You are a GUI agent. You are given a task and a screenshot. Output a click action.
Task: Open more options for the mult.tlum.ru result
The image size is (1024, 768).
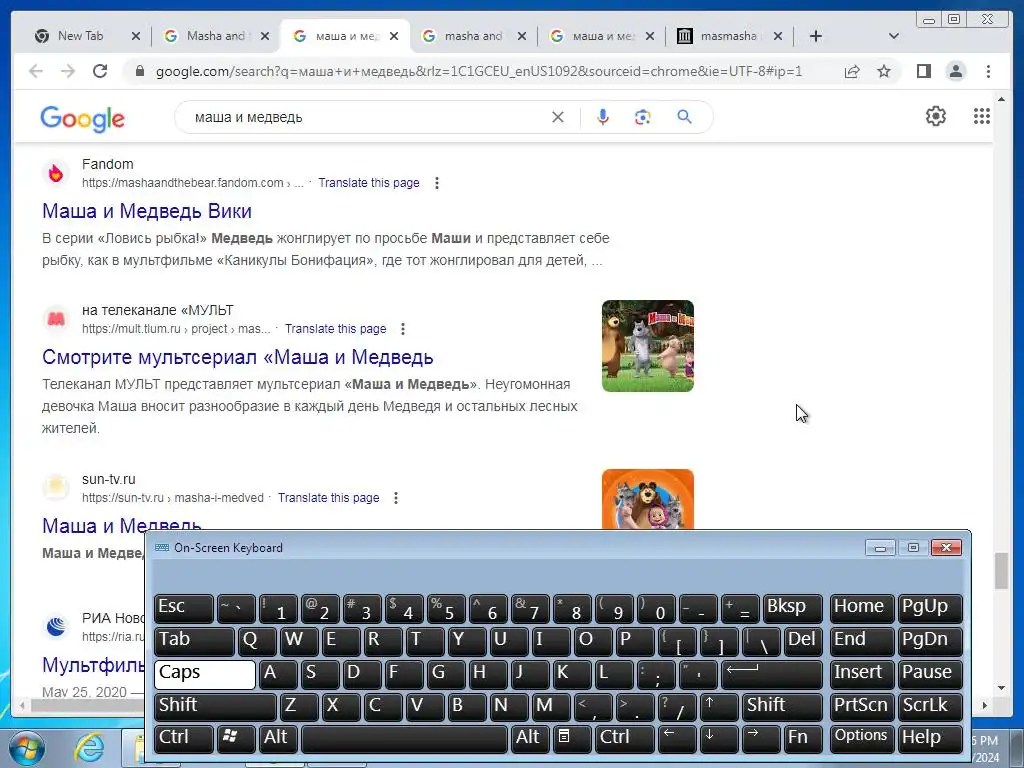pyautogui.click(x=403, y=328)
